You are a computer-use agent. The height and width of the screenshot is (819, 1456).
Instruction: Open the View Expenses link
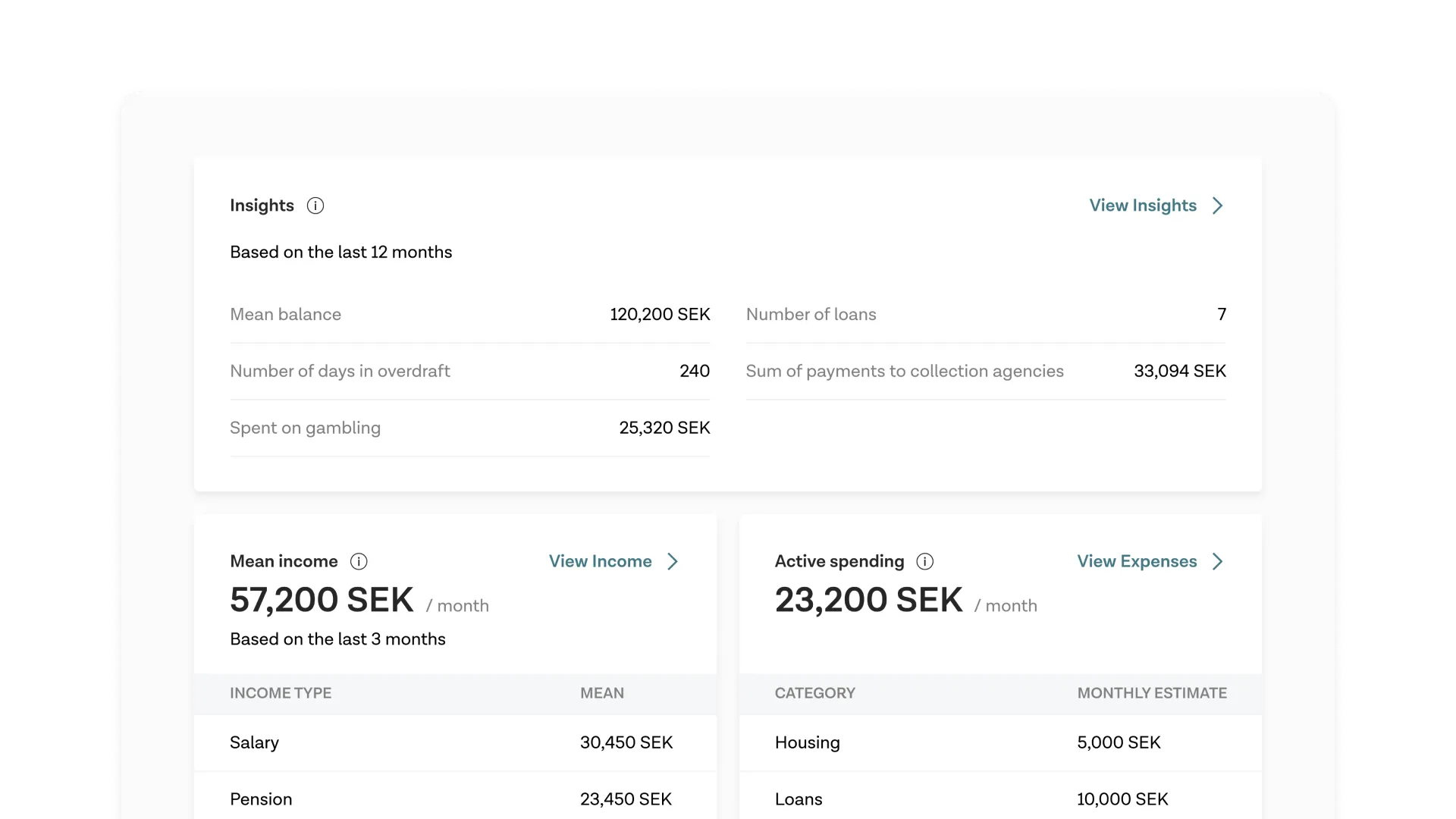[x=1137, y=561]
